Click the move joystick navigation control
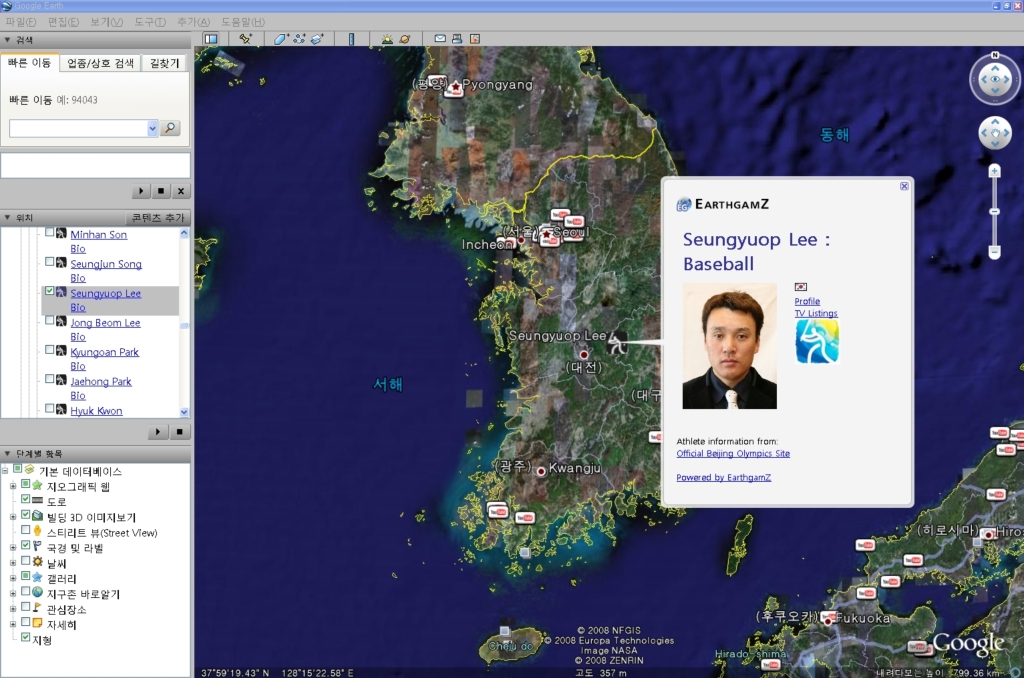The image size is (1024, 678). pos(995,133)
